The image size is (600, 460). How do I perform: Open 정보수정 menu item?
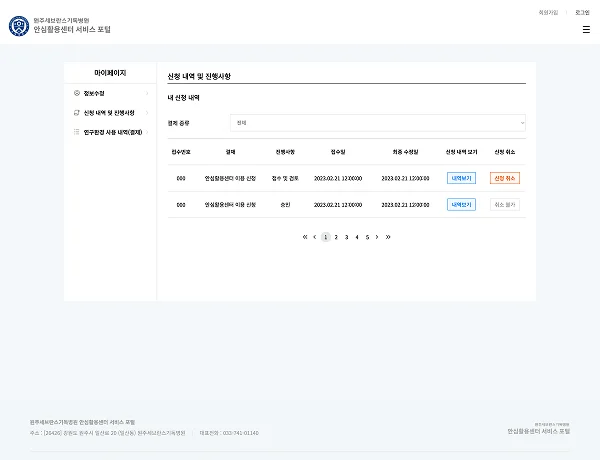click(110, 93)
